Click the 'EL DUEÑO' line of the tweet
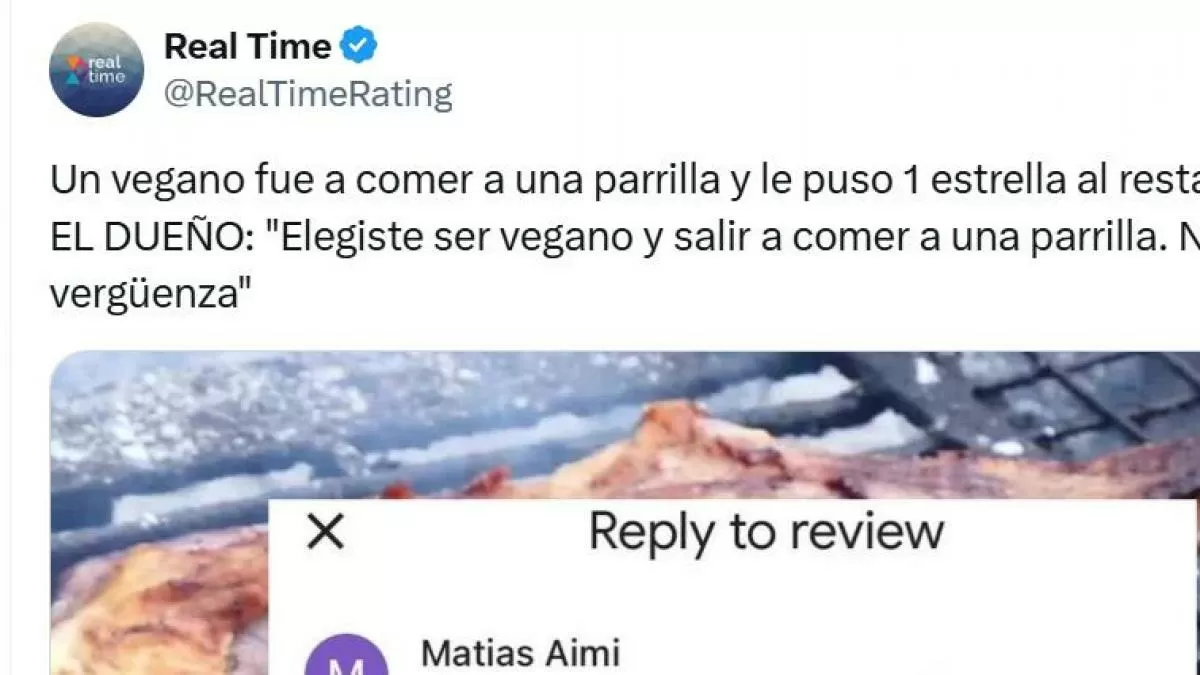Viewport: 1200px width, 675px height. pyautogui.click(x=625, y=238)
